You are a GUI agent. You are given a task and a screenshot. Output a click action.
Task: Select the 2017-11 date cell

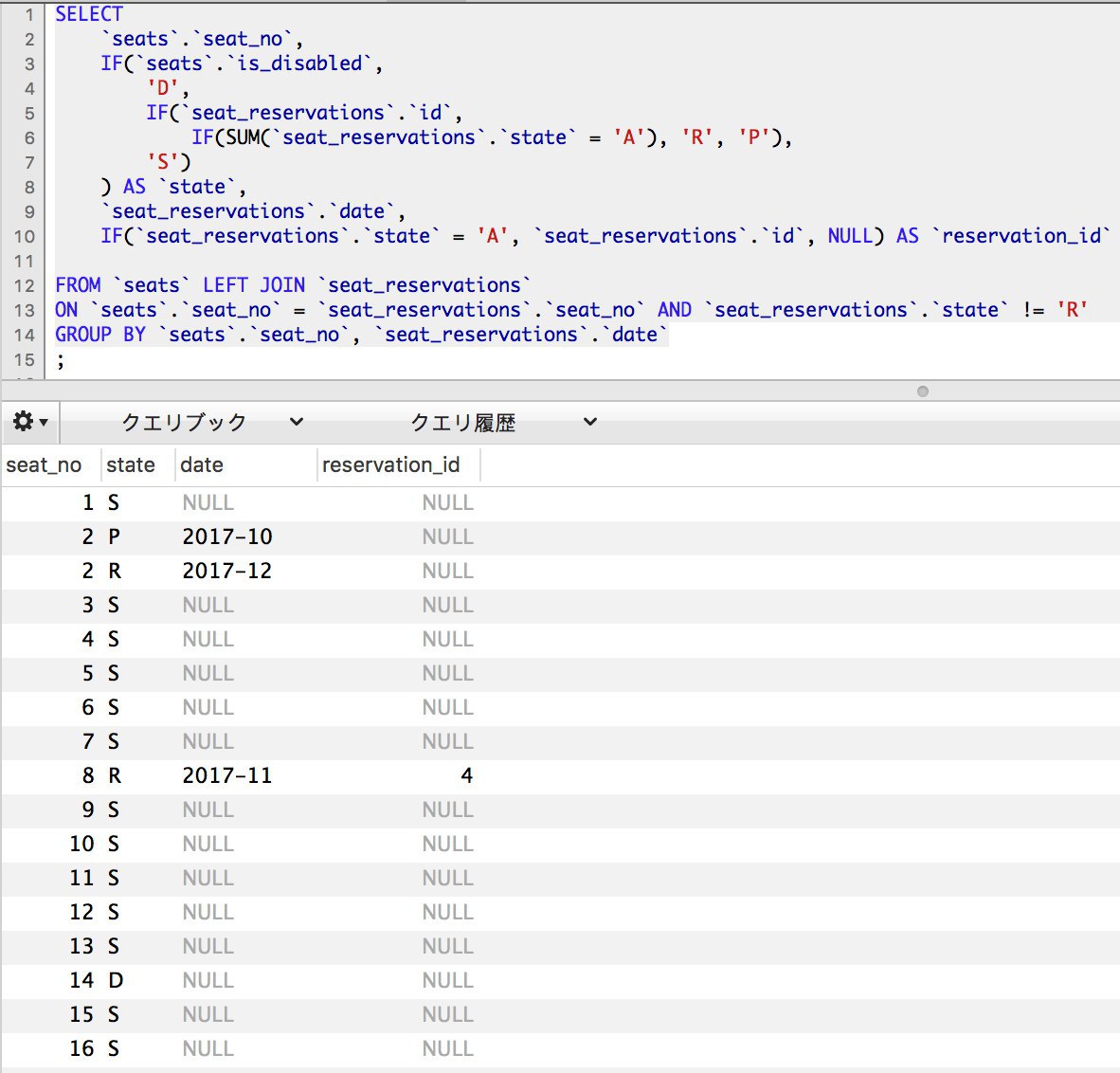pos(227,775)
